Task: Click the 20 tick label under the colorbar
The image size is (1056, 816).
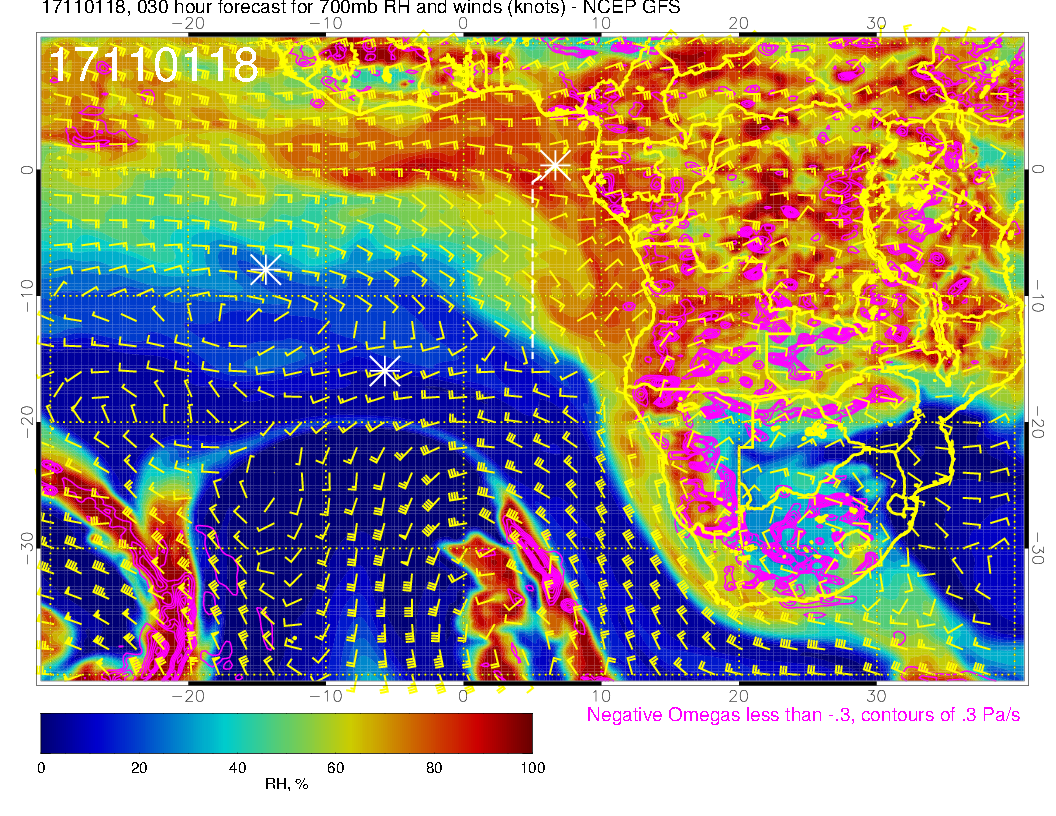Action: click(139, 768)
